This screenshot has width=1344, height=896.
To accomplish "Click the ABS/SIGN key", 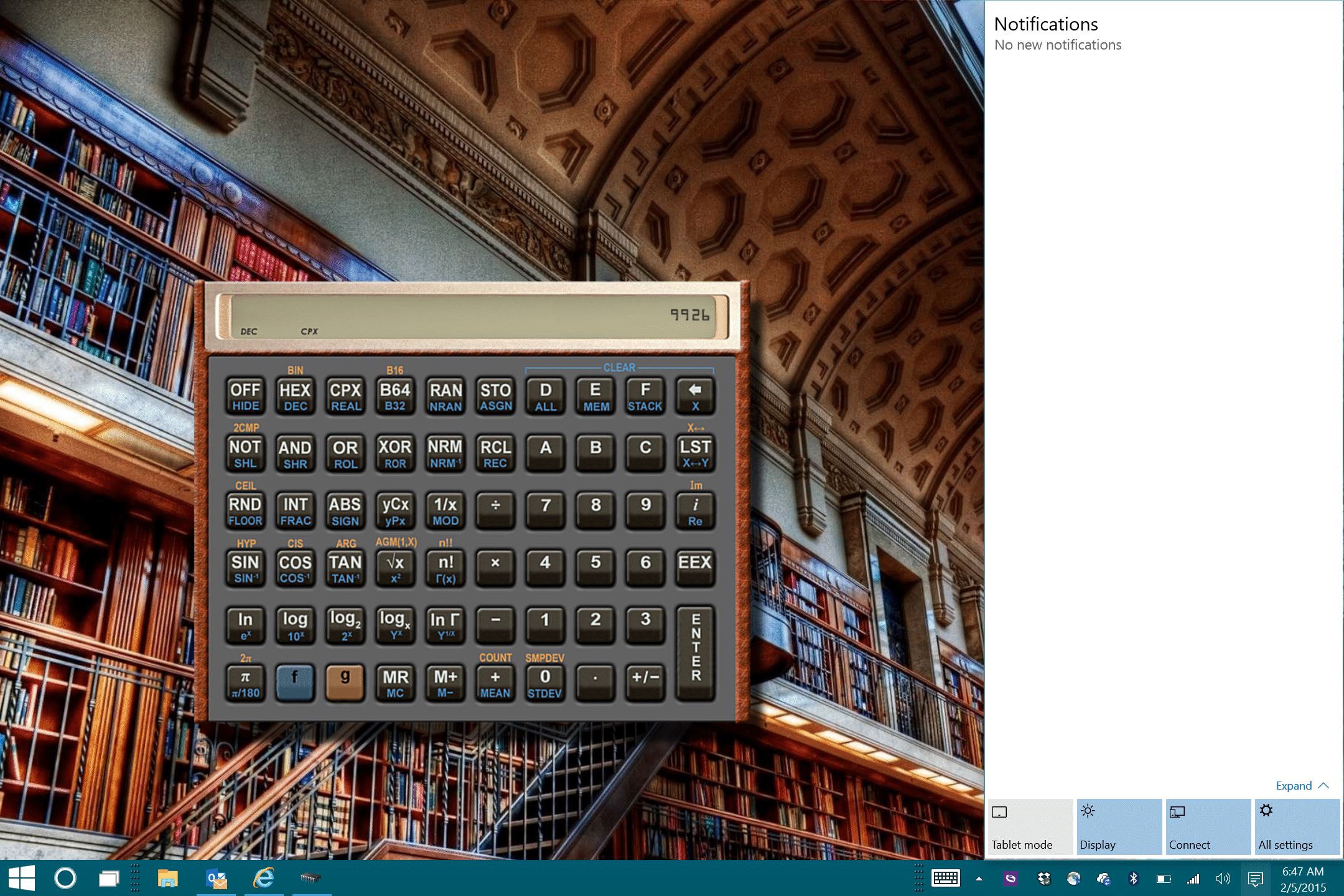I will (345, 511).
